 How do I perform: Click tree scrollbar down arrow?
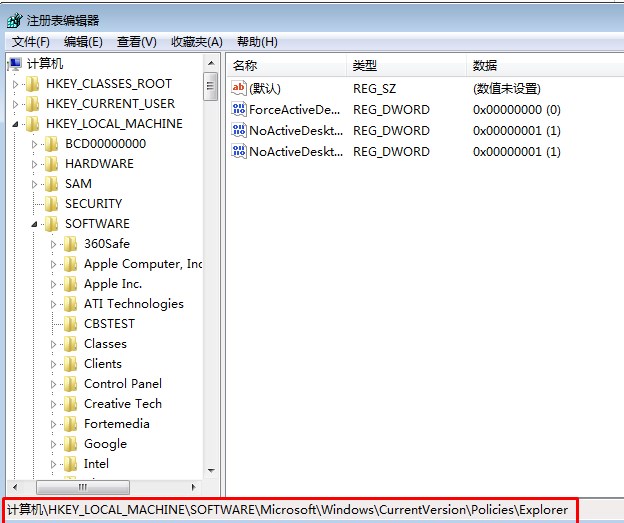pyautogui.click(x=211, y=471)
